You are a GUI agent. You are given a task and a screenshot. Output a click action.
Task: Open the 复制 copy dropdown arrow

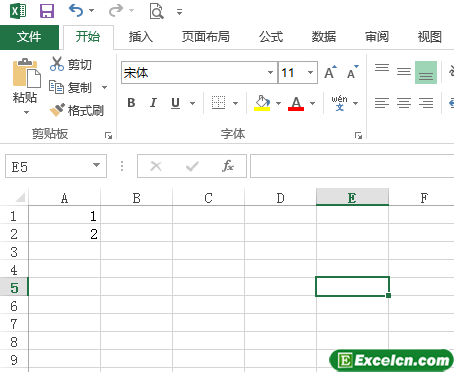click(104, 88)
